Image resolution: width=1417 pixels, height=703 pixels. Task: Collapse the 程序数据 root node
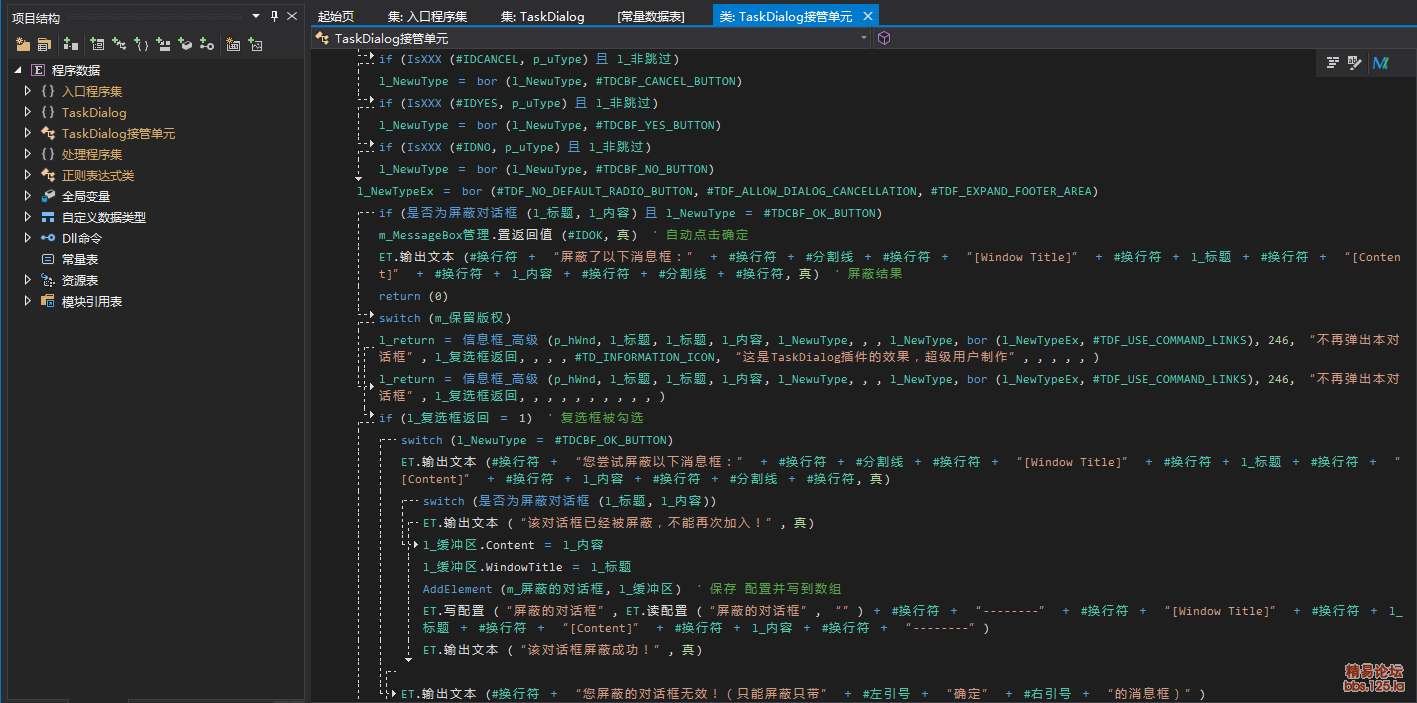17,70
